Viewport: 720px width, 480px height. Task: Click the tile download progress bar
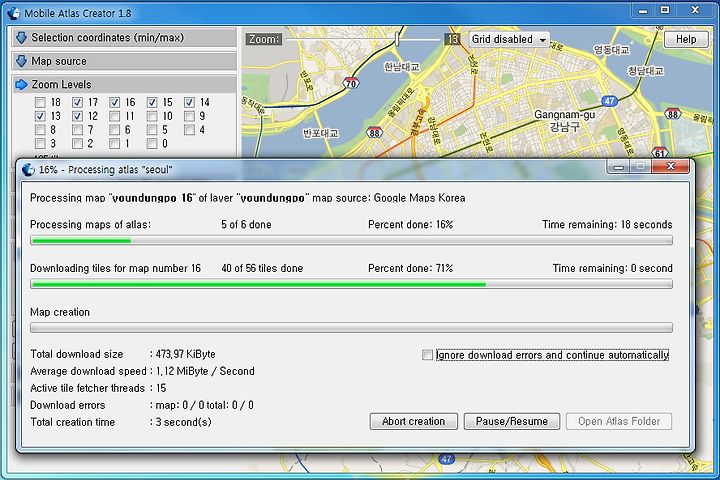tap(351, 284)
